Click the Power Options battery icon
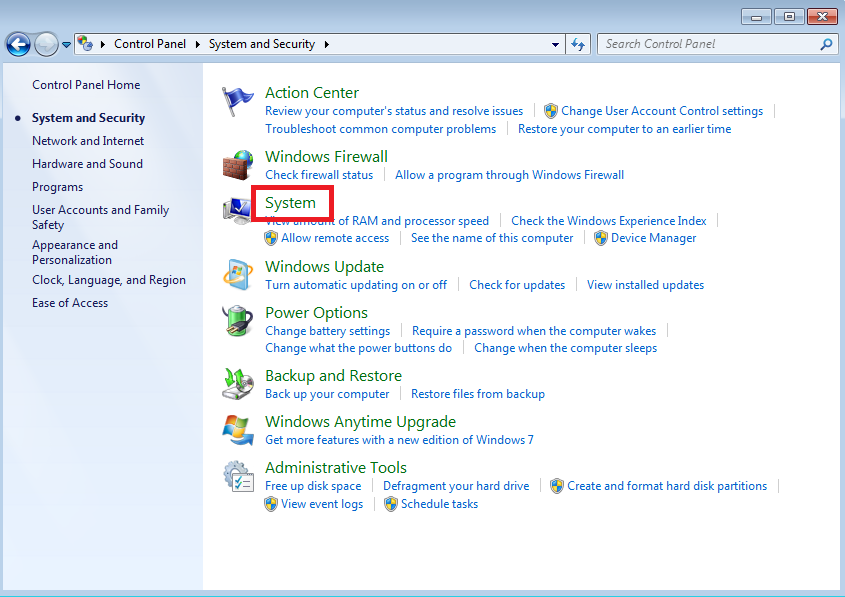845x597 pixels. pos(238,321)
